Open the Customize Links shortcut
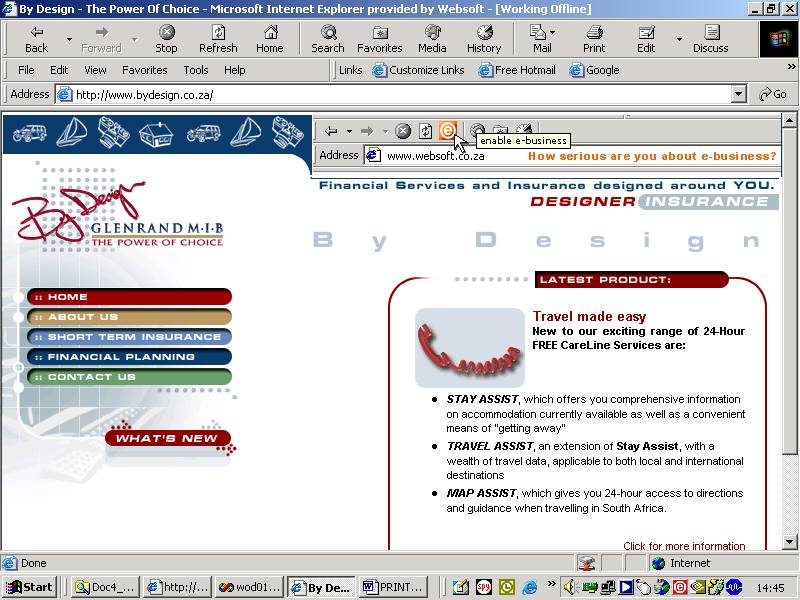 click(418, 70)
